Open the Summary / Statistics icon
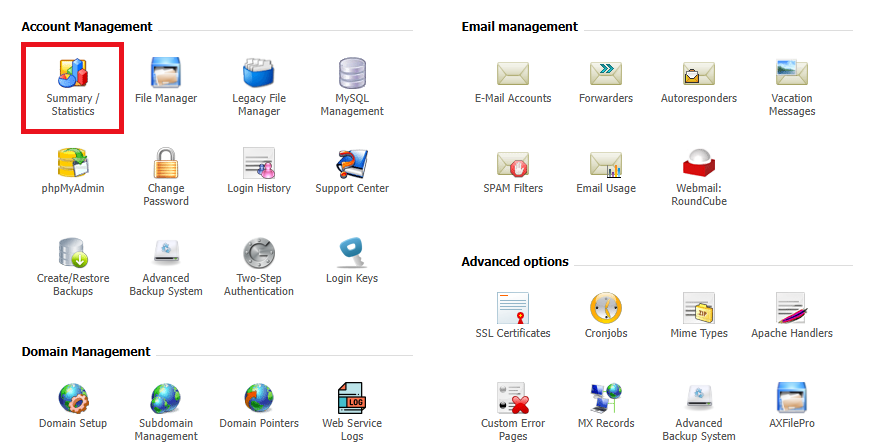 (x=73, y=73)
